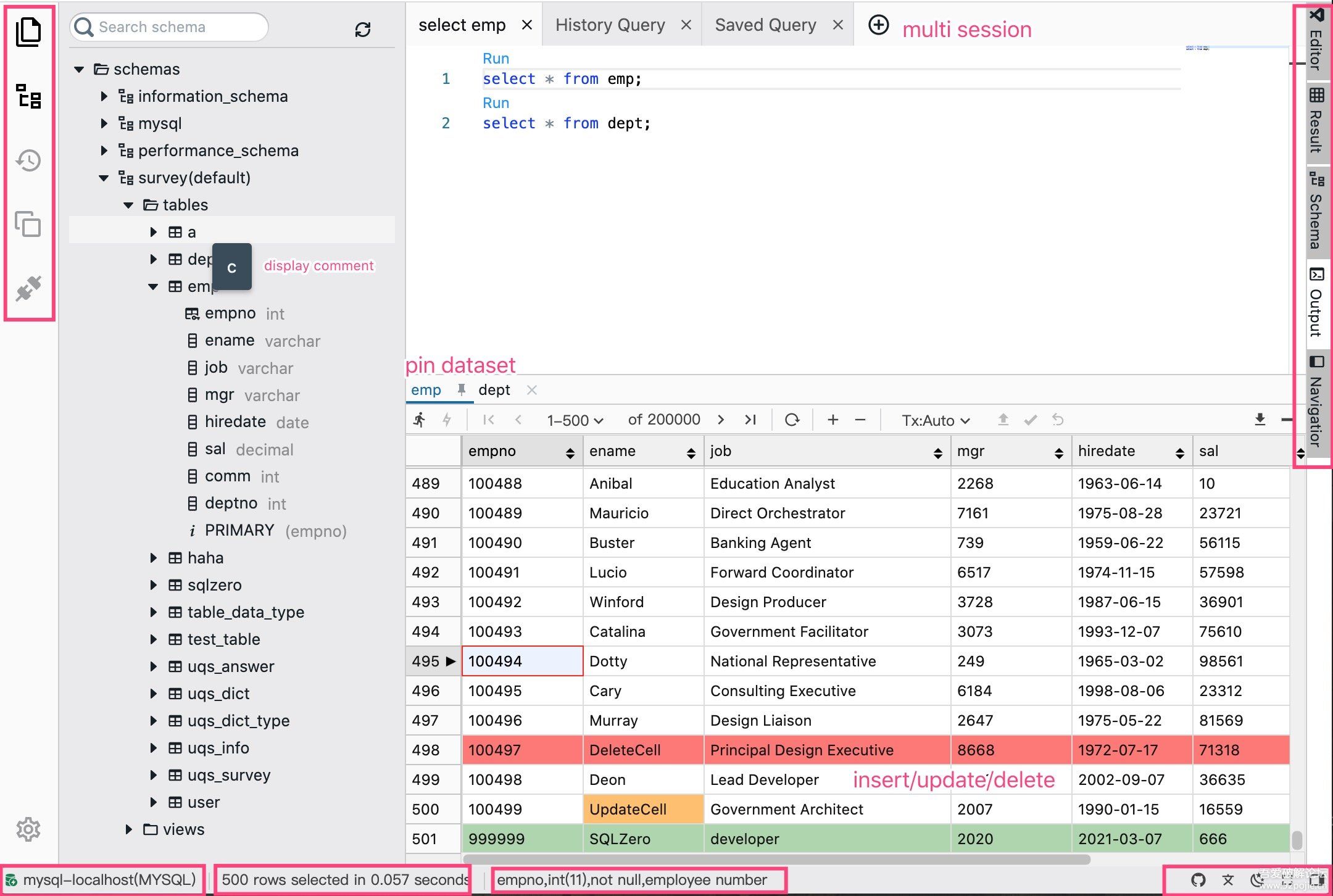
Task: Toggle the pin on emp dataset
Action: 461,389
